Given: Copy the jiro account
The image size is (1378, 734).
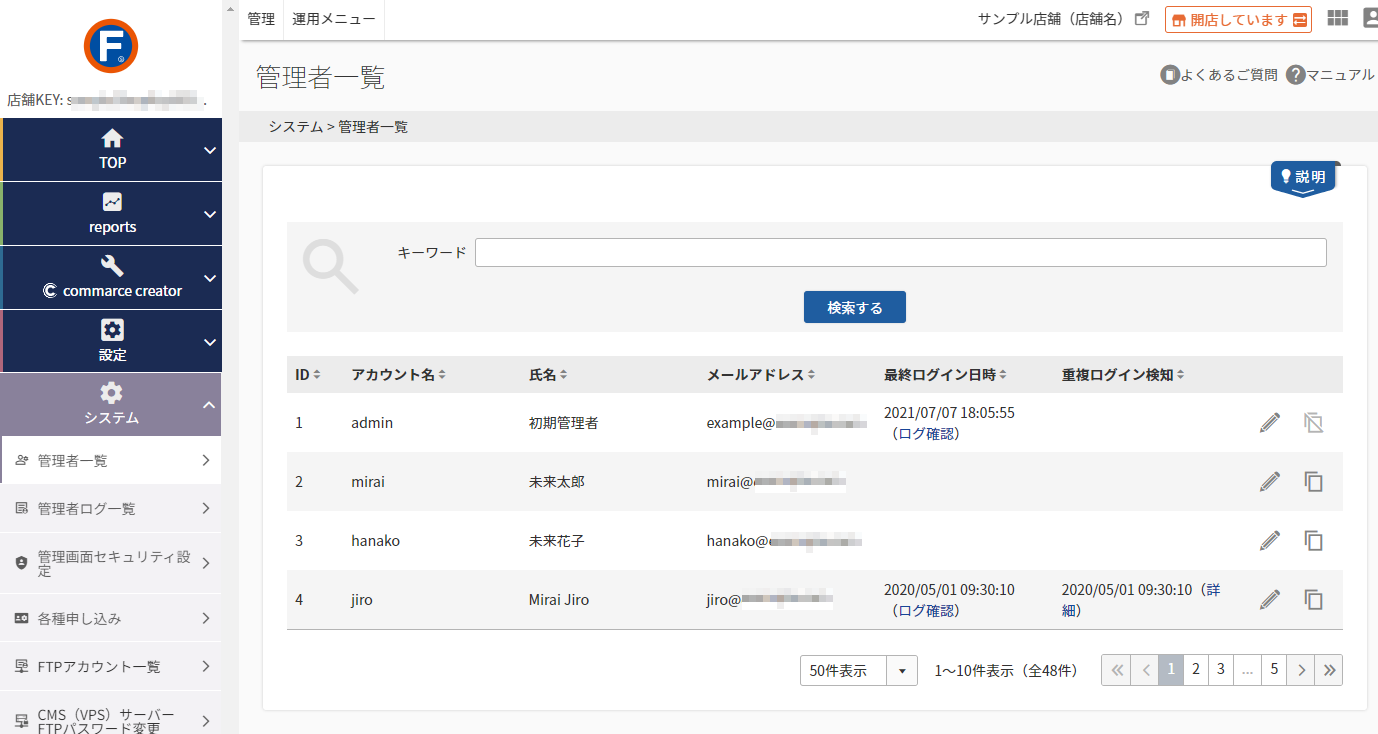Looking at the screenshot, I should pos(1314,600).
